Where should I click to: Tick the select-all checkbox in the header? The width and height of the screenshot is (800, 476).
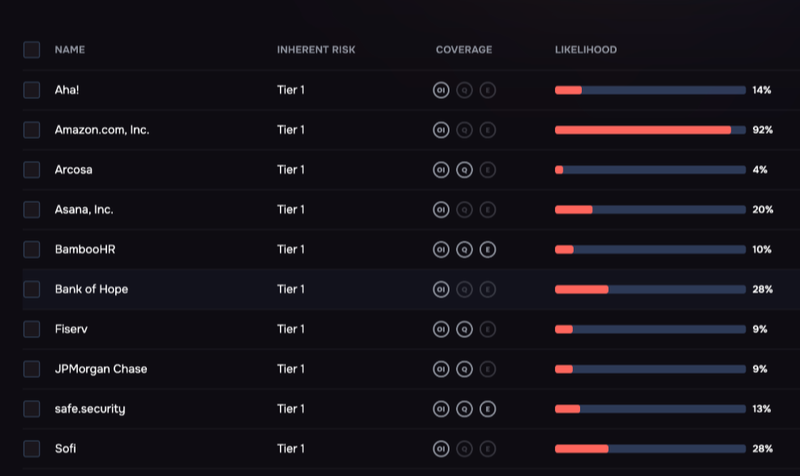(32, 50)
